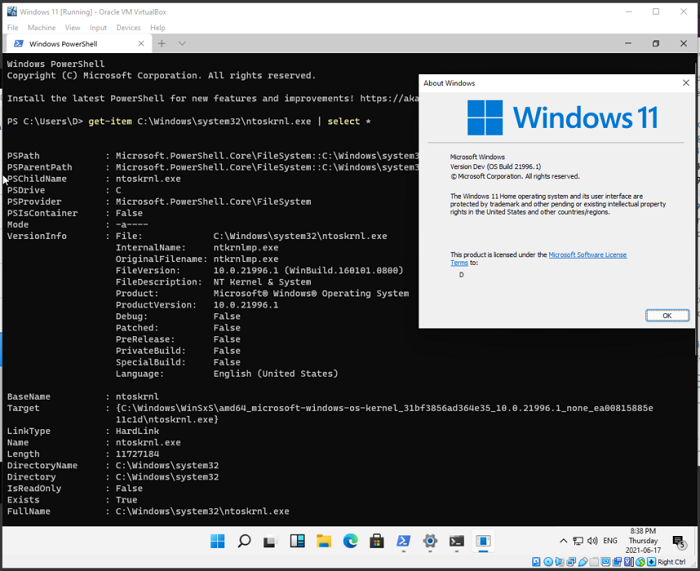Image resolution: width=700 pixels, height=571 pixels.
Task: Open the VirtualBox Devices menu
Action: coord(128,27)
